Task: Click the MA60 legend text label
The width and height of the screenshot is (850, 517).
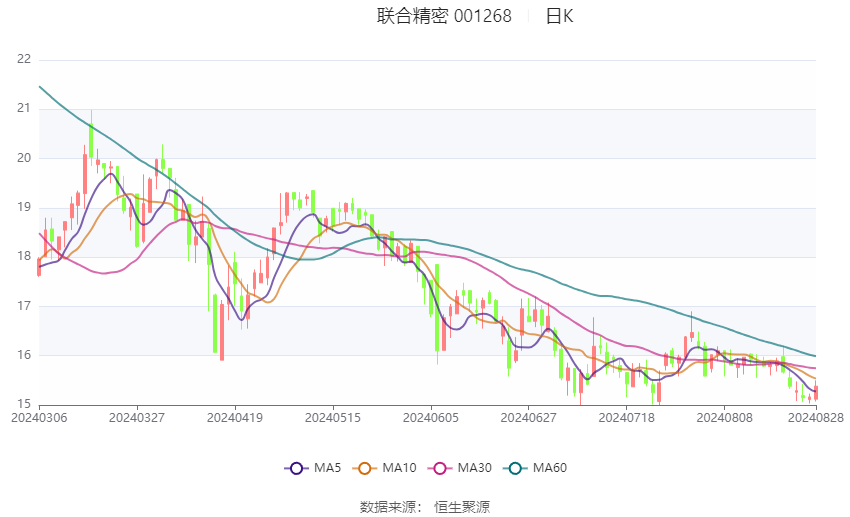Action: (550, 468)
